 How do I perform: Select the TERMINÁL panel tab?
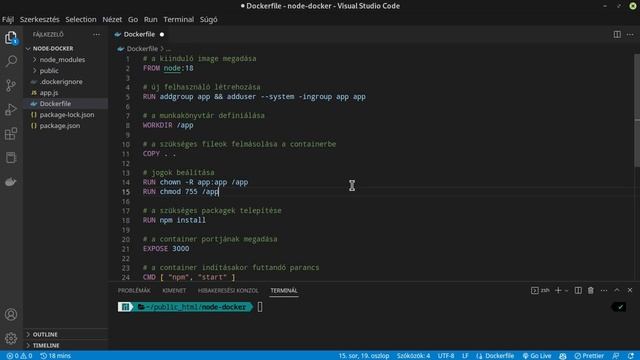[x=284, y=291]
